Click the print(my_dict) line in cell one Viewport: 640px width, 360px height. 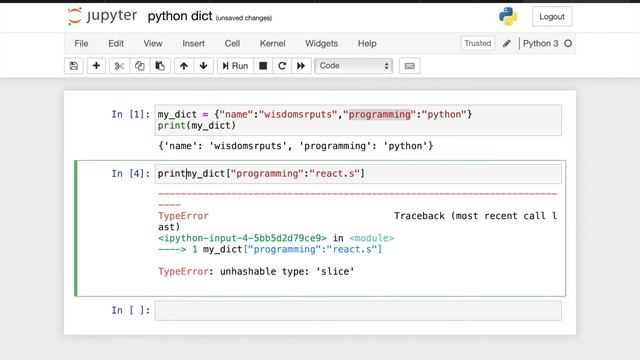tap(197, 126)
